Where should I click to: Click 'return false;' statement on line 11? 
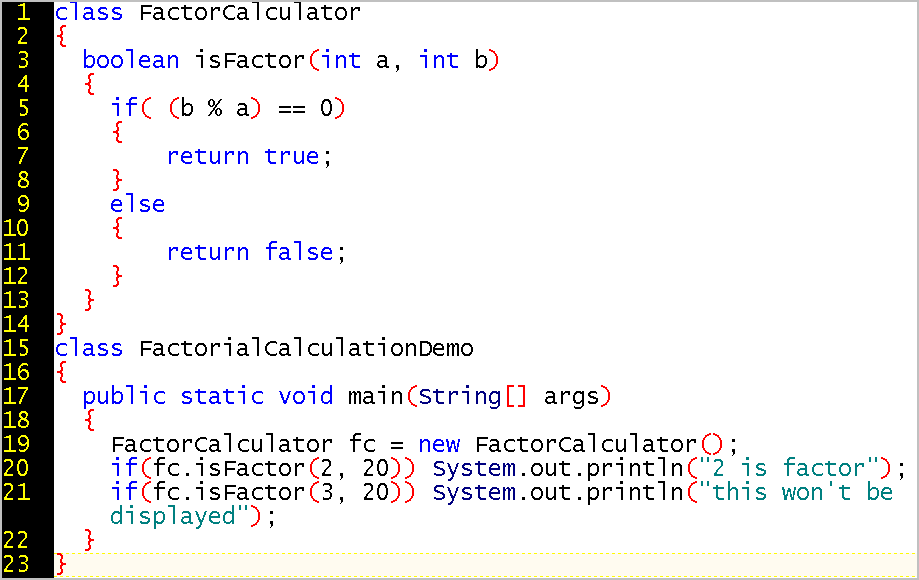pyautogui.click(x=257, y=252)
